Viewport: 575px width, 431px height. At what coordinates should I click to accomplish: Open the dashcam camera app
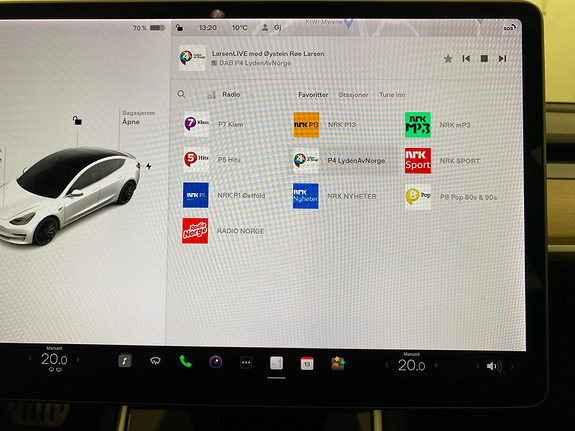tap(216, 362)
